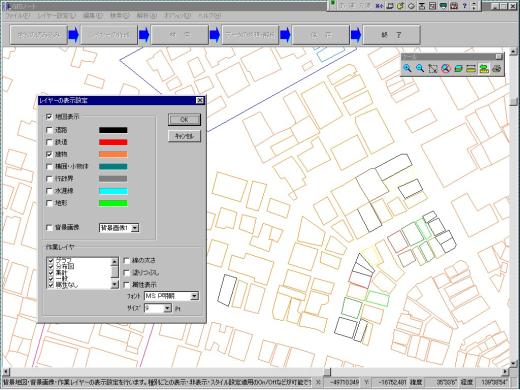Click the magnifier with red circle tool
Screen dimensions: 520x390
(x=446, y=69)
